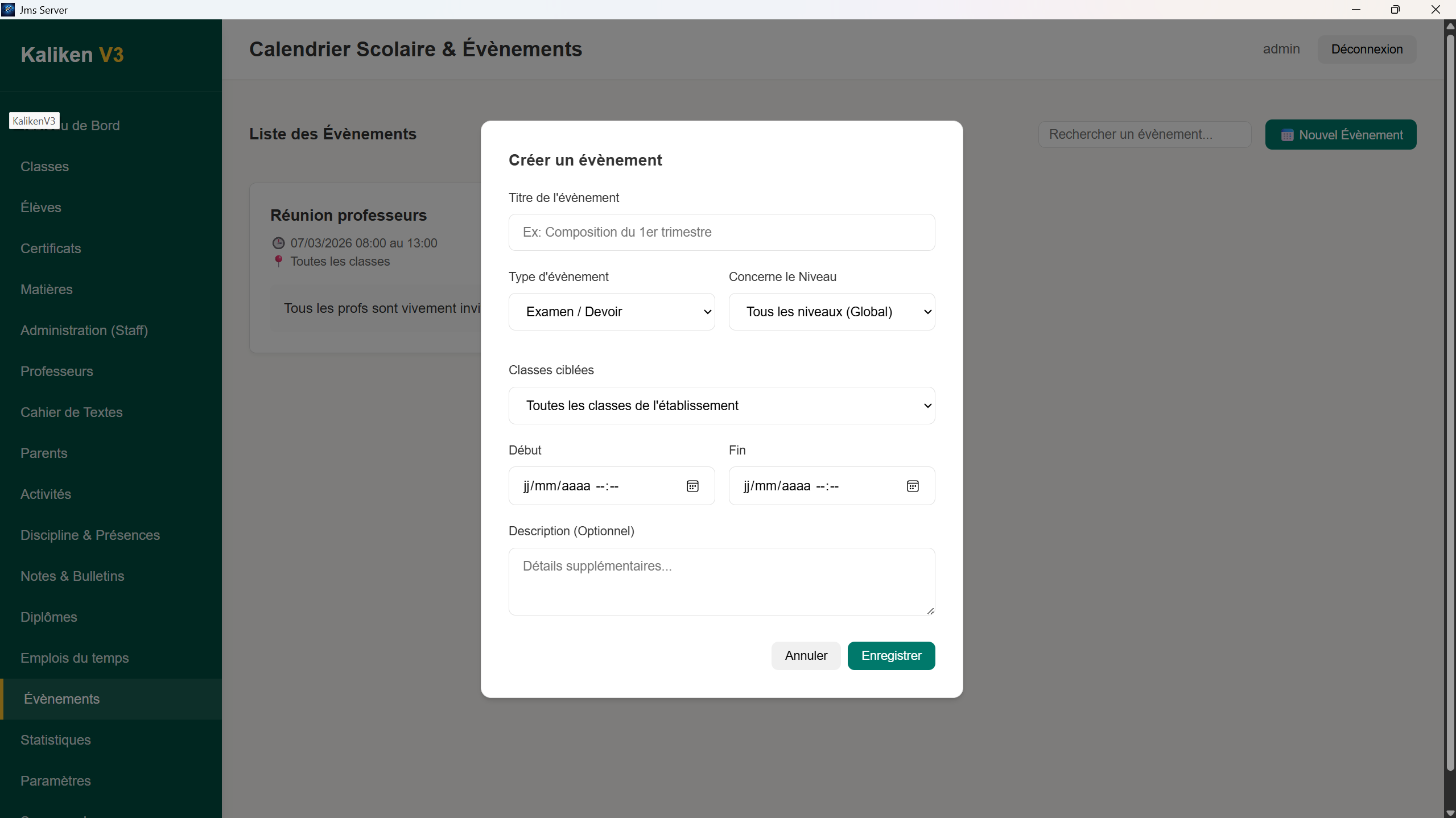
Task: Open the Fin calendar picker icon
Action: point(913,486)
